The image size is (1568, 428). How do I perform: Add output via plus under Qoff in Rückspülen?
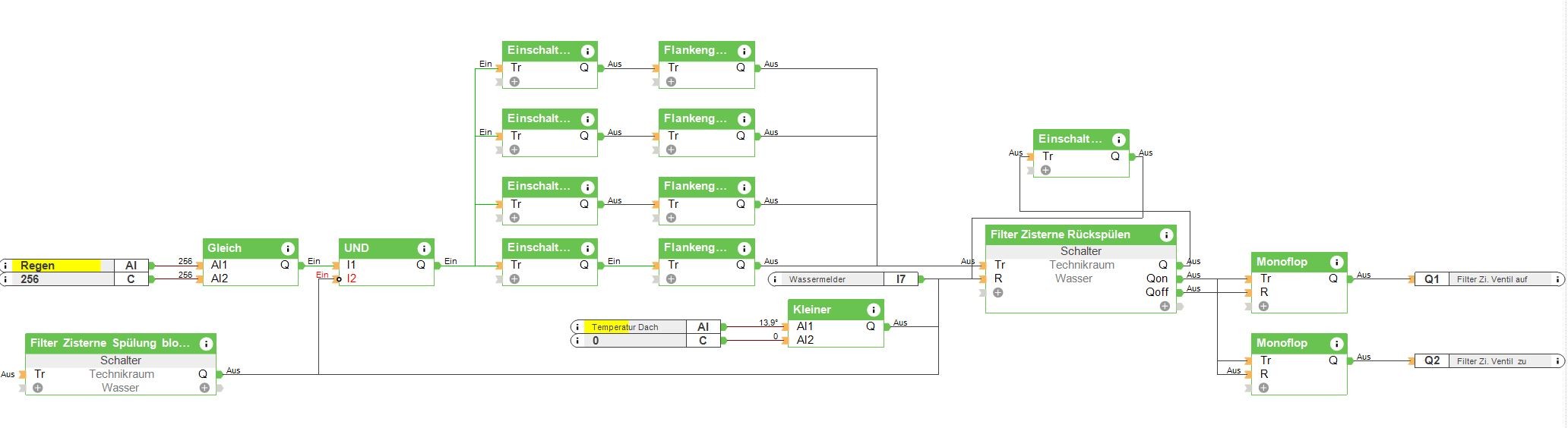pos(1165,306)
